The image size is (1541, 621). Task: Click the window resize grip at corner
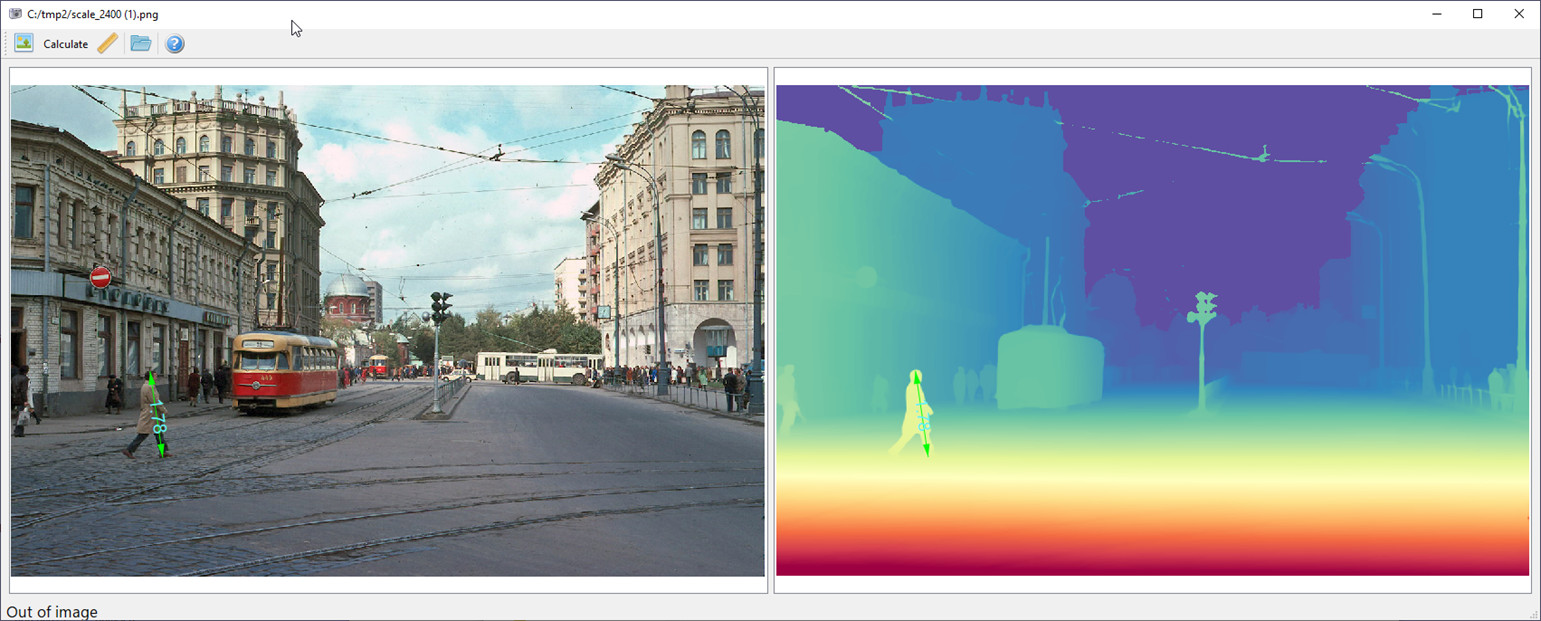point(1534,614)
